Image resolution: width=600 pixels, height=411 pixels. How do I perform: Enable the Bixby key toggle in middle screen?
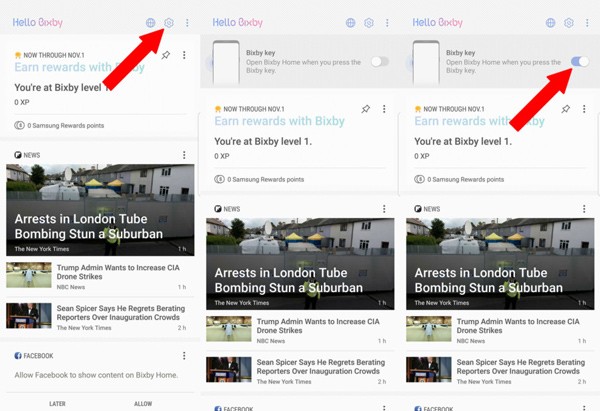click(x=379, y=62)
